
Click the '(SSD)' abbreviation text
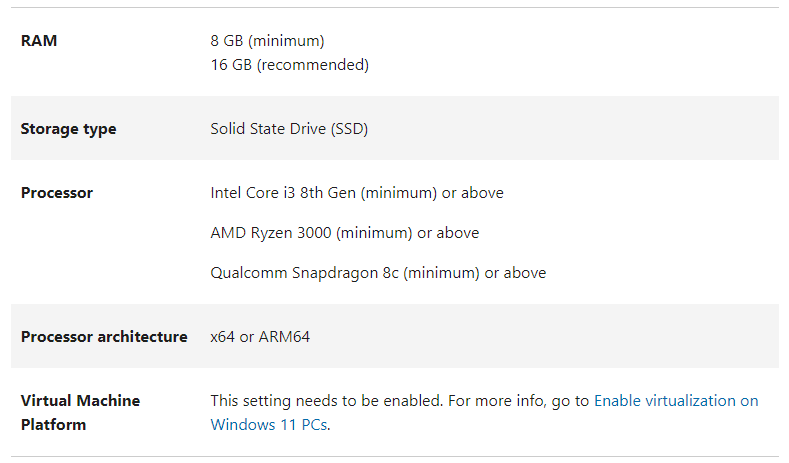point(349,129)
